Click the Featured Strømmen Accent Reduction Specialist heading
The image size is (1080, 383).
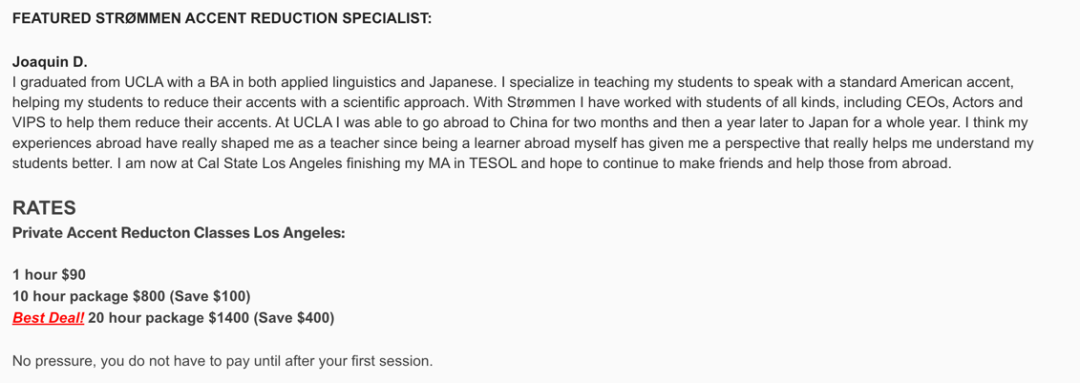pyautogui.click(x=222, y=19)
